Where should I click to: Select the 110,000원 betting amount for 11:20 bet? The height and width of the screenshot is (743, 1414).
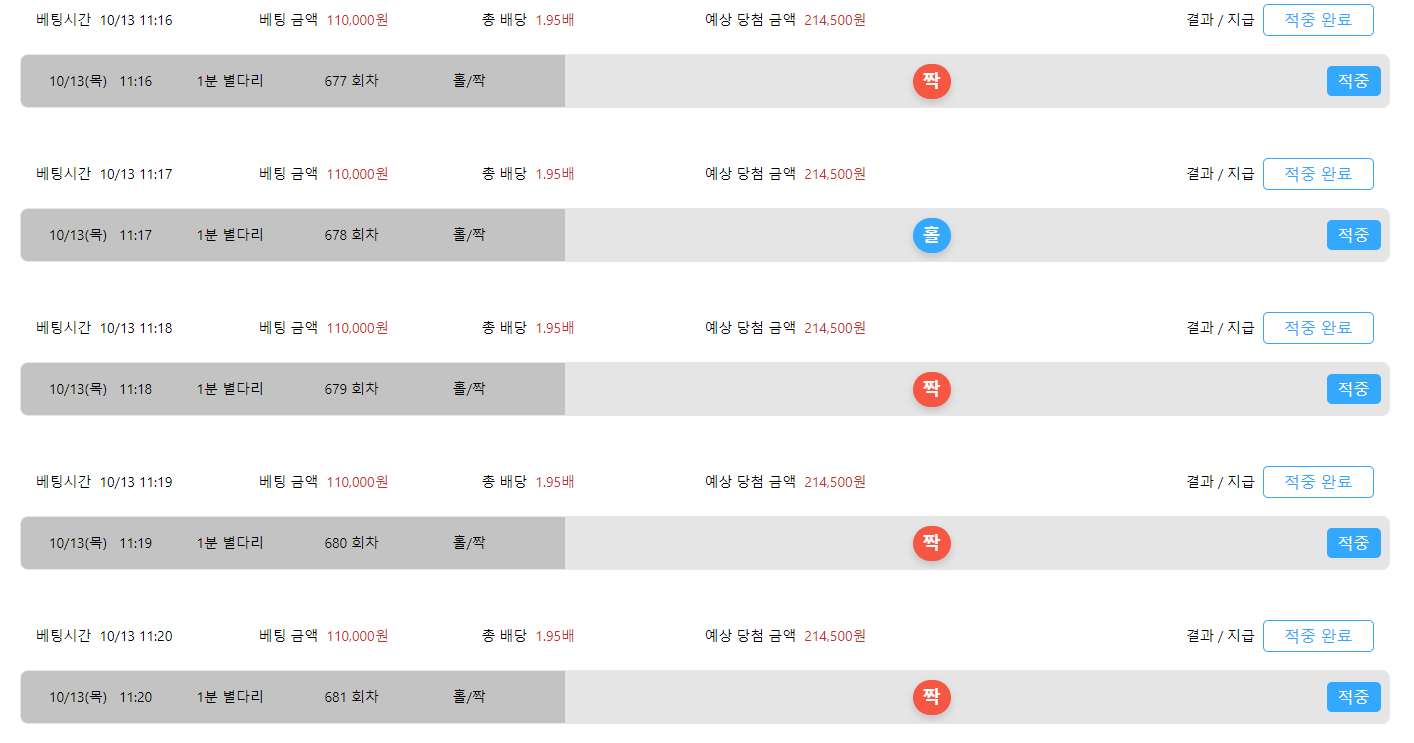pyautogui.click(x=357, y=636)
